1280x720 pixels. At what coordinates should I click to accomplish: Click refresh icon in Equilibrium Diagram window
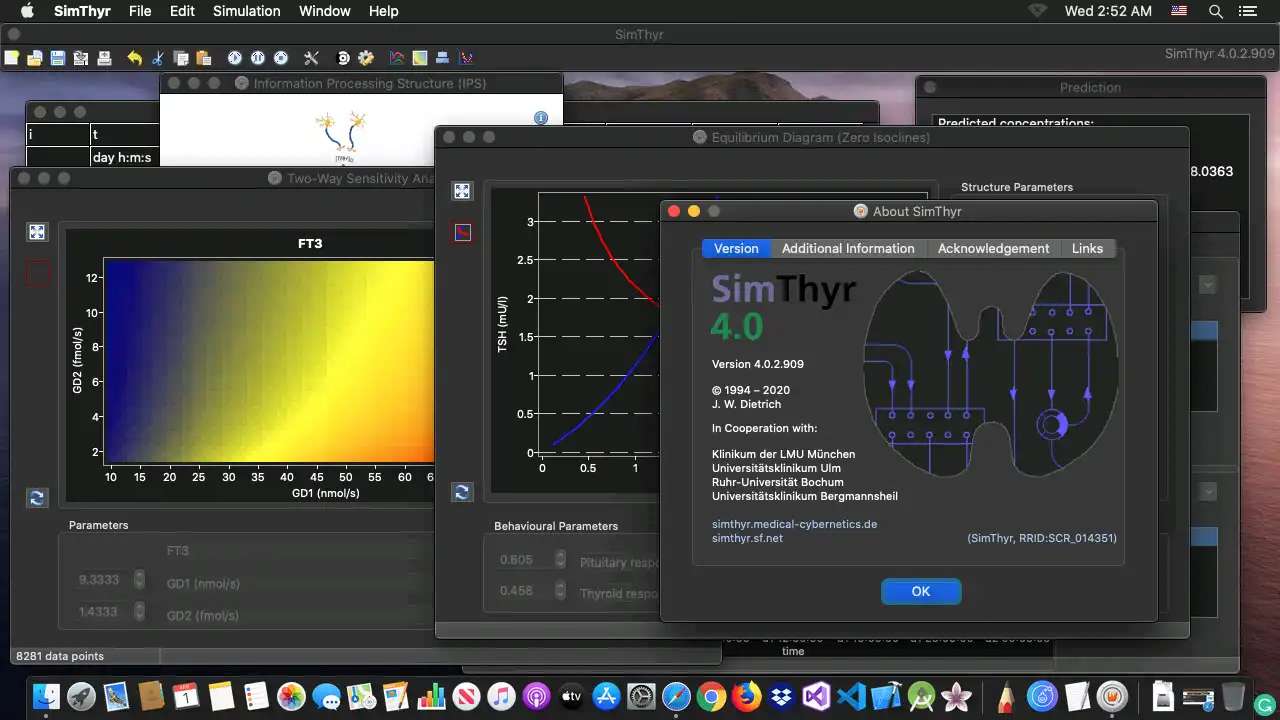(x=462, y=491)
